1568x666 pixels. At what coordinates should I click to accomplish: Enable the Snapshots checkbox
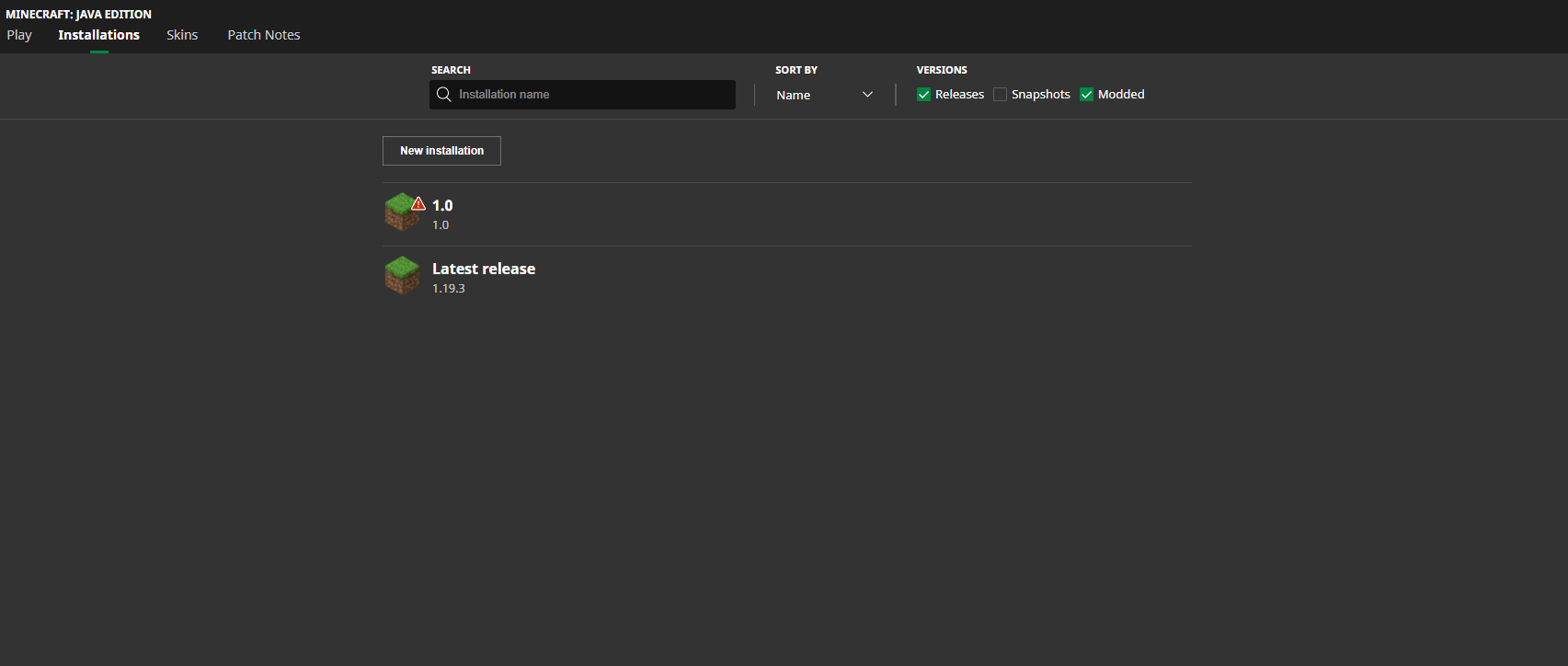[1000, 95]
